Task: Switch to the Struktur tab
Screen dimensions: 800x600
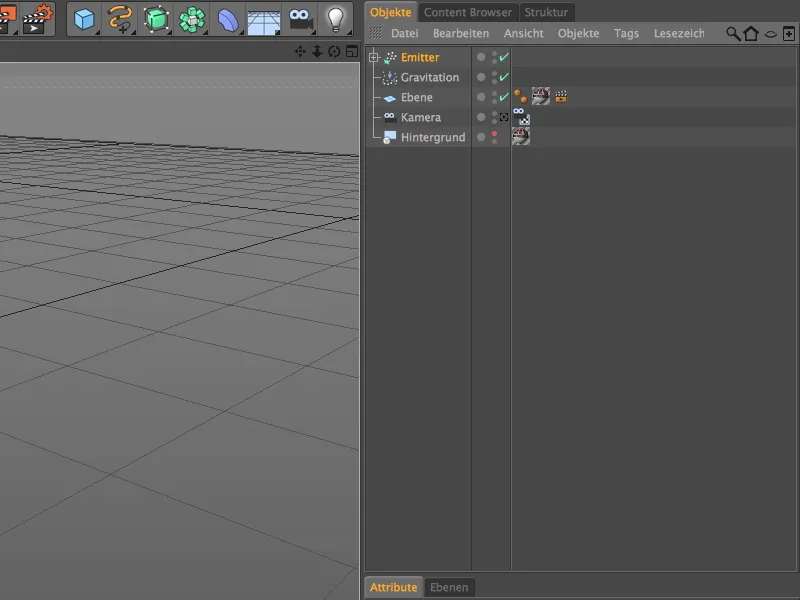Action: [547, 12]
